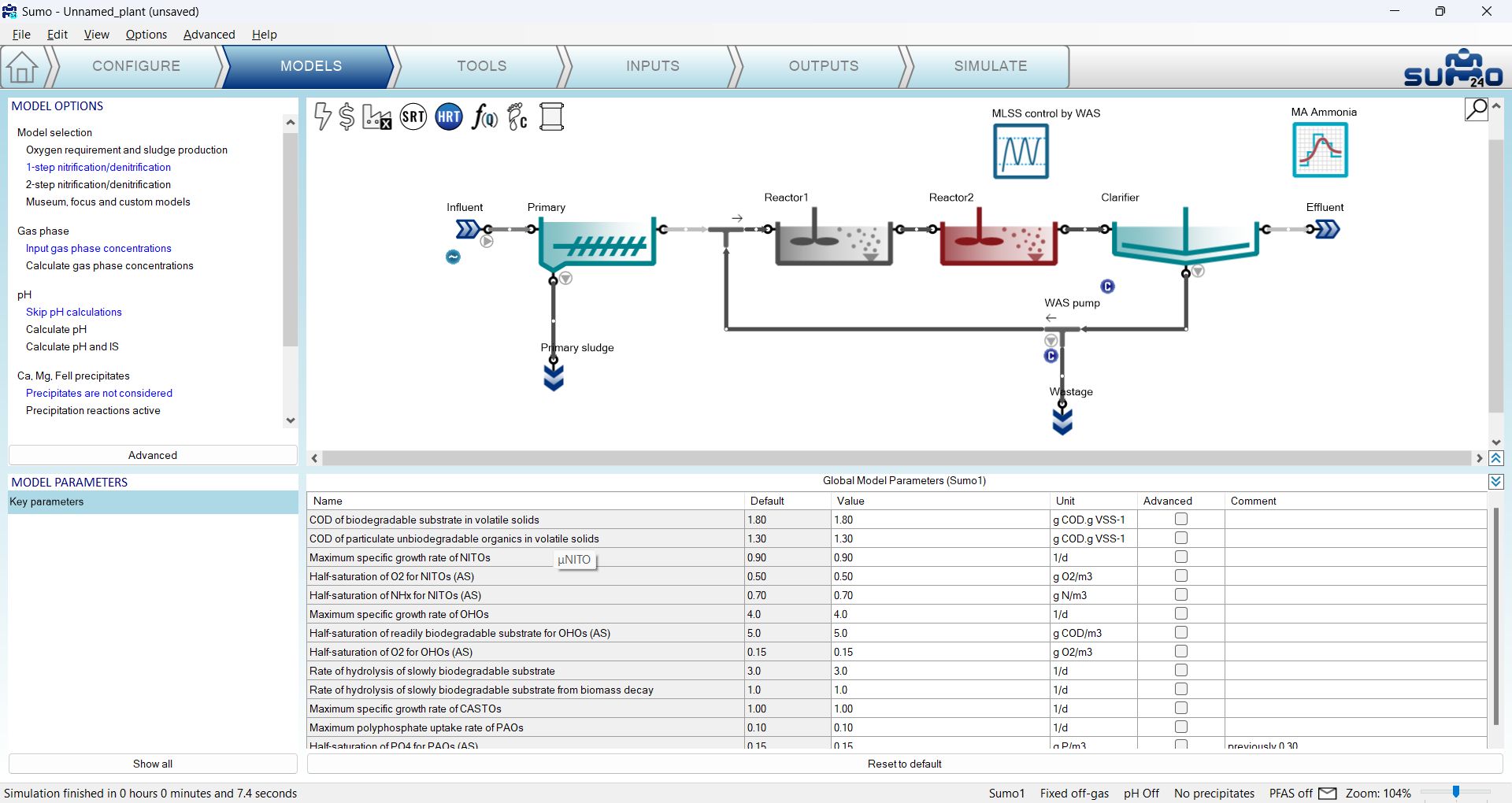This screenshot has width=1512, height=803.
Task: Select the Influent unit on the flowsheet
Action: click(468, 229)
